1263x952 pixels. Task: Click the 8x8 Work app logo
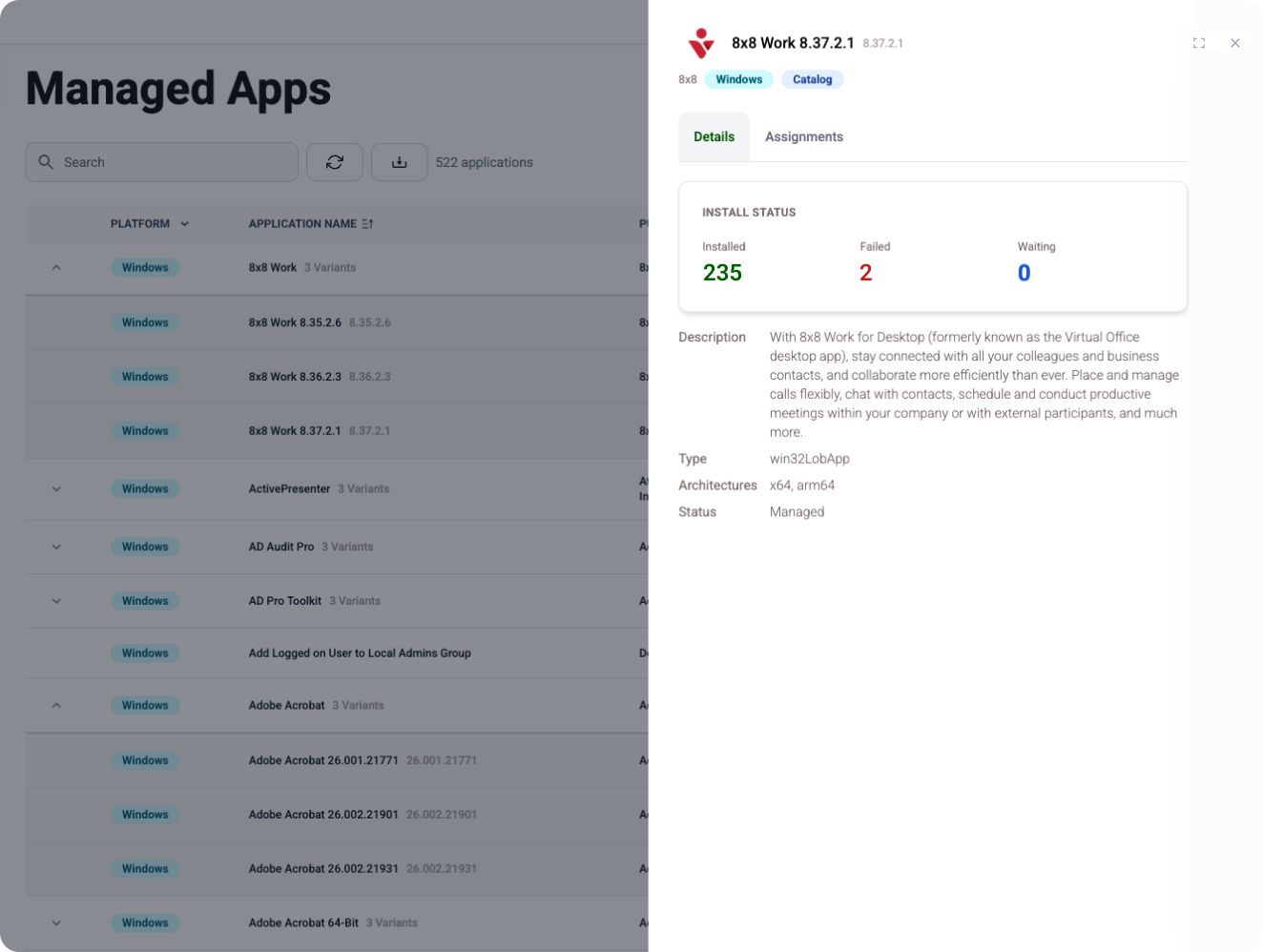[x=701, y=43]
